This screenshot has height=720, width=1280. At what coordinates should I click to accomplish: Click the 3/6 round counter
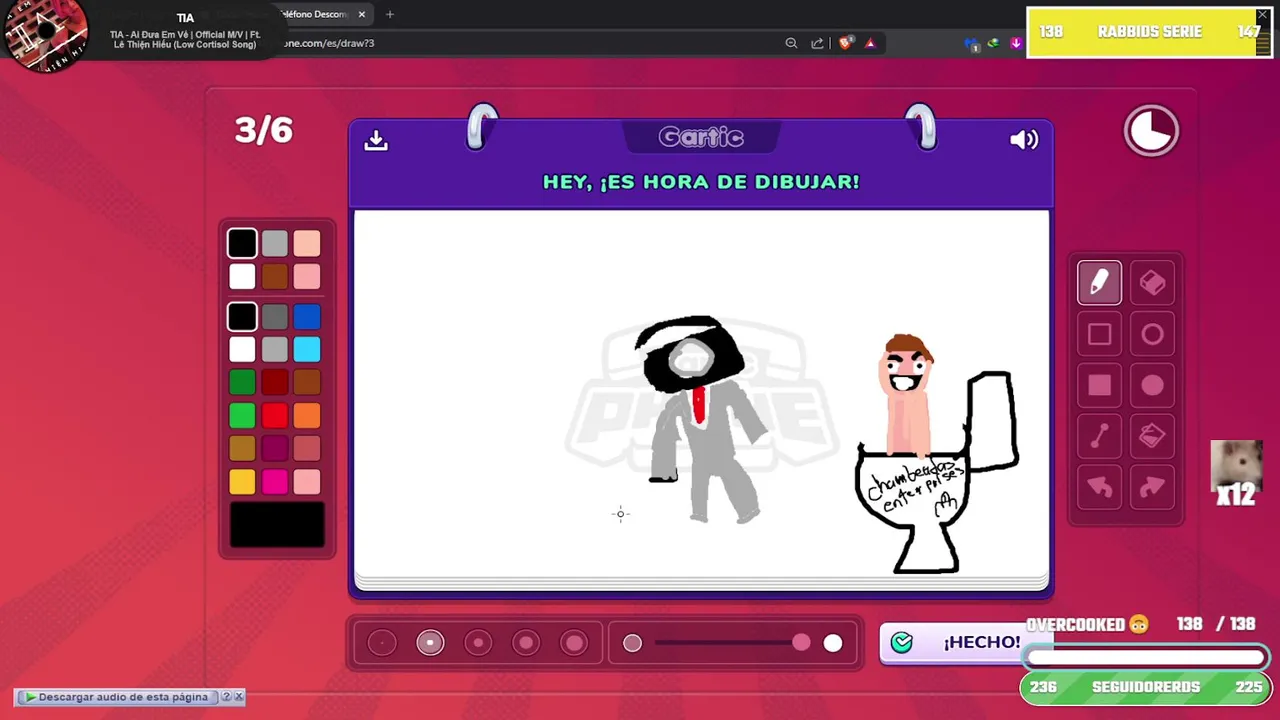click(264, 130)
